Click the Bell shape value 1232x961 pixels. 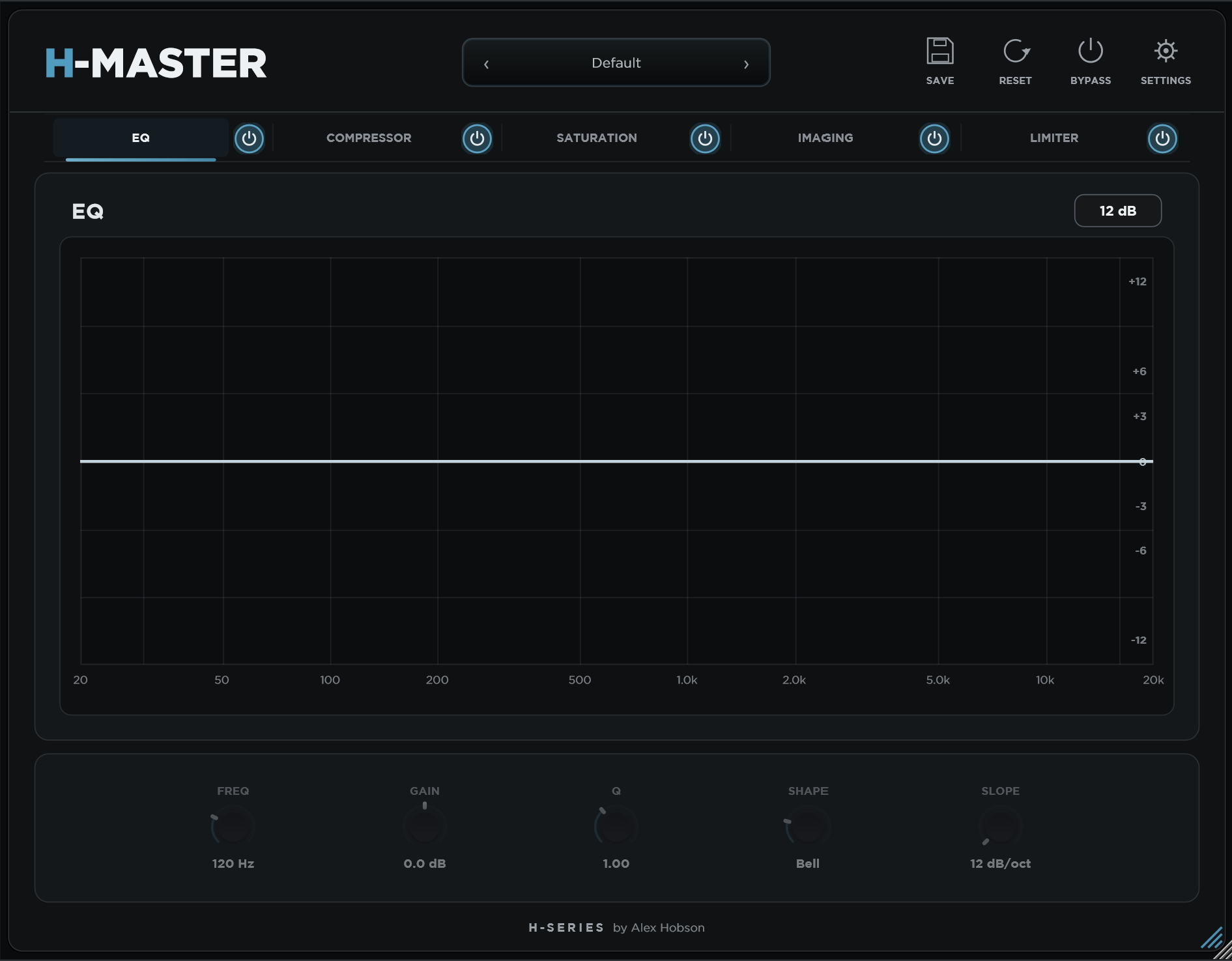[x=808, y=863]
